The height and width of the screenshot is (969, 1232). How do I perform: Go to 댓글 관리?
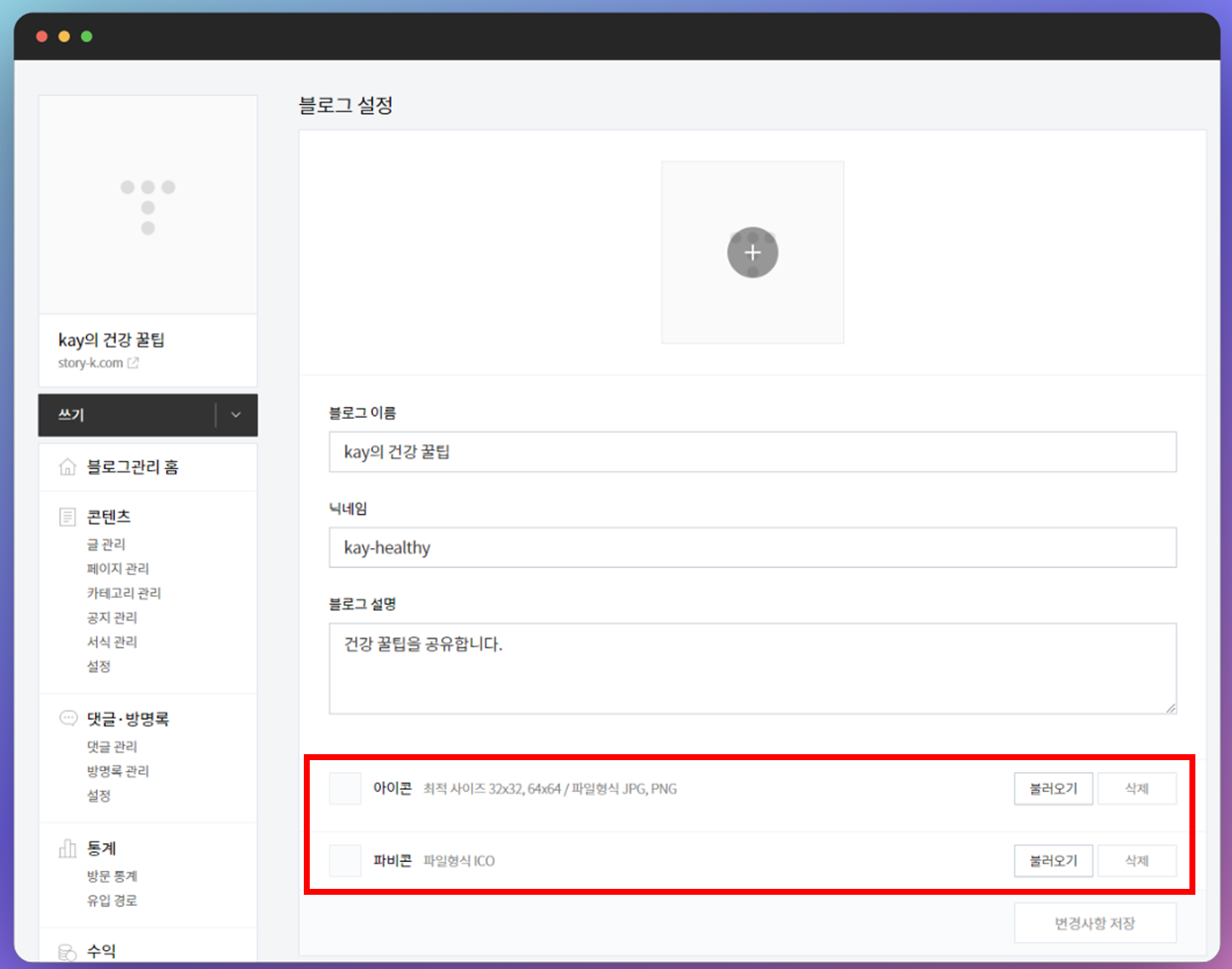pos(112,747)
